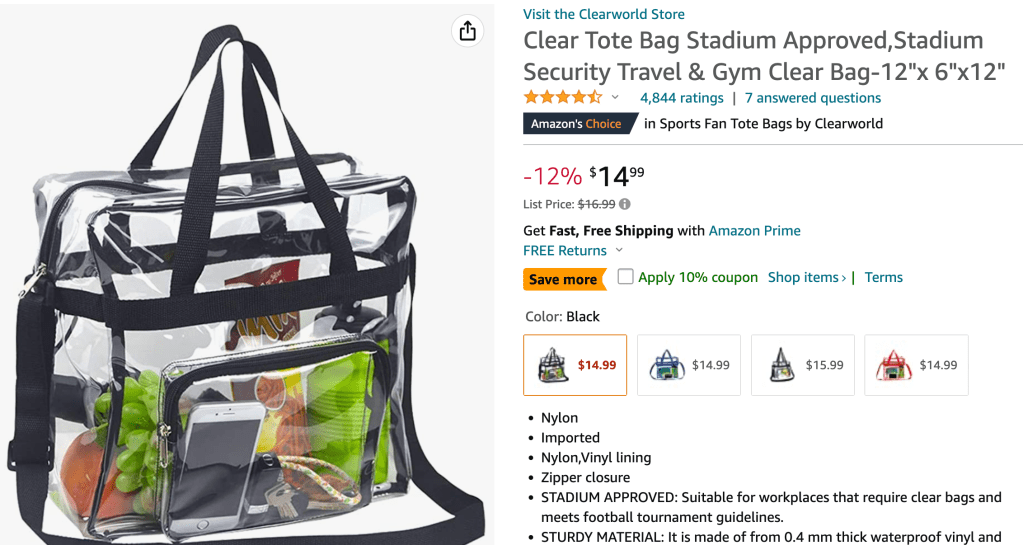Expand the star ratings breakdown chevron
Viewport: 1023px width, 545px height.
(x=615, y=98)
